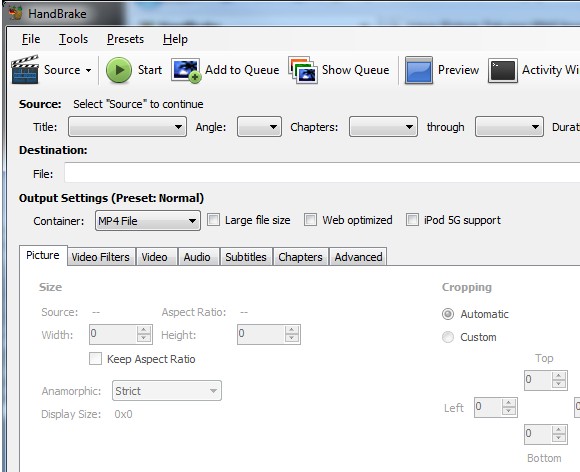
Task: Click the Bottom crop value field
Action: [538, 434]
